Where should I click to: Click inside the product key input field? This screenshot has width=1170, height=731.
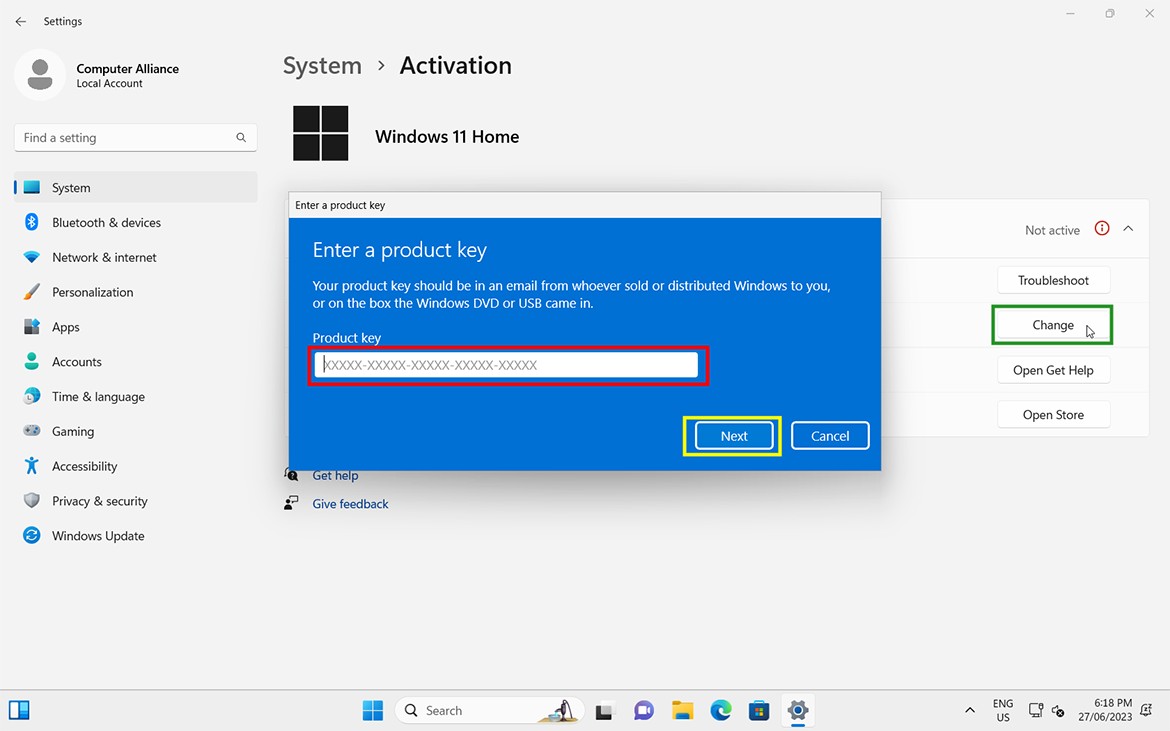pos(508,365)
